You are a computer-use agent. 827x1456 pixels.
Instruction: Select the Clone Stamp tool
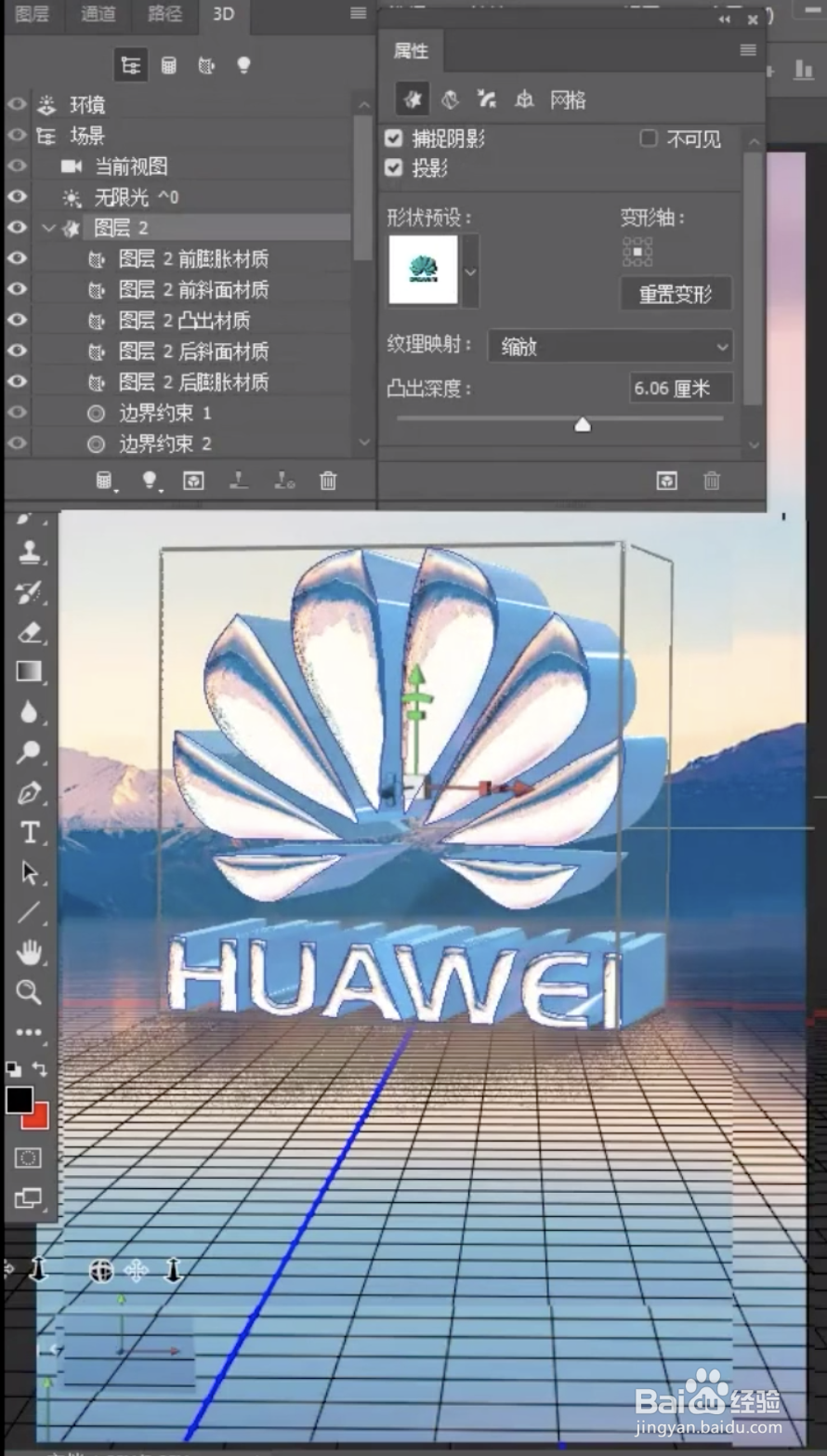(x=30, y=552)
